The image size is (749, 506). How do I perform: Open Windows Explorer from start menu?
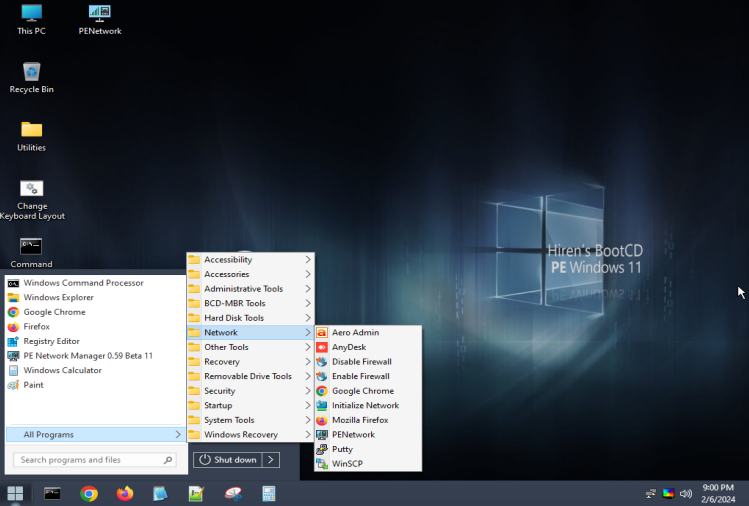(x=96, y=297)
